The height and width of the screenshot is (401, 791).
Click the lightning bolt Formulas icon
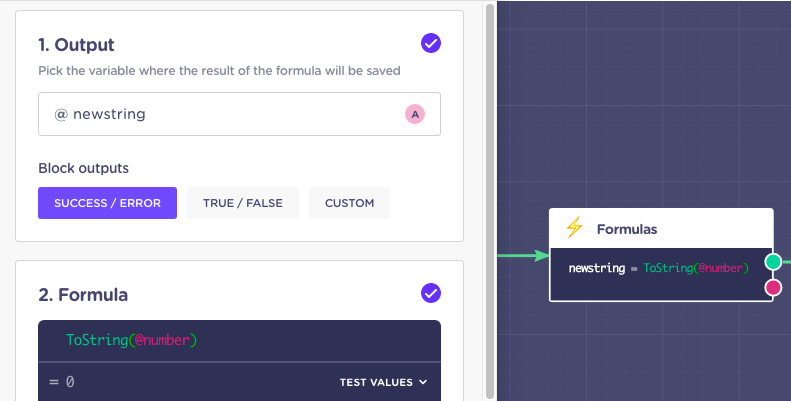coord(574,228)
